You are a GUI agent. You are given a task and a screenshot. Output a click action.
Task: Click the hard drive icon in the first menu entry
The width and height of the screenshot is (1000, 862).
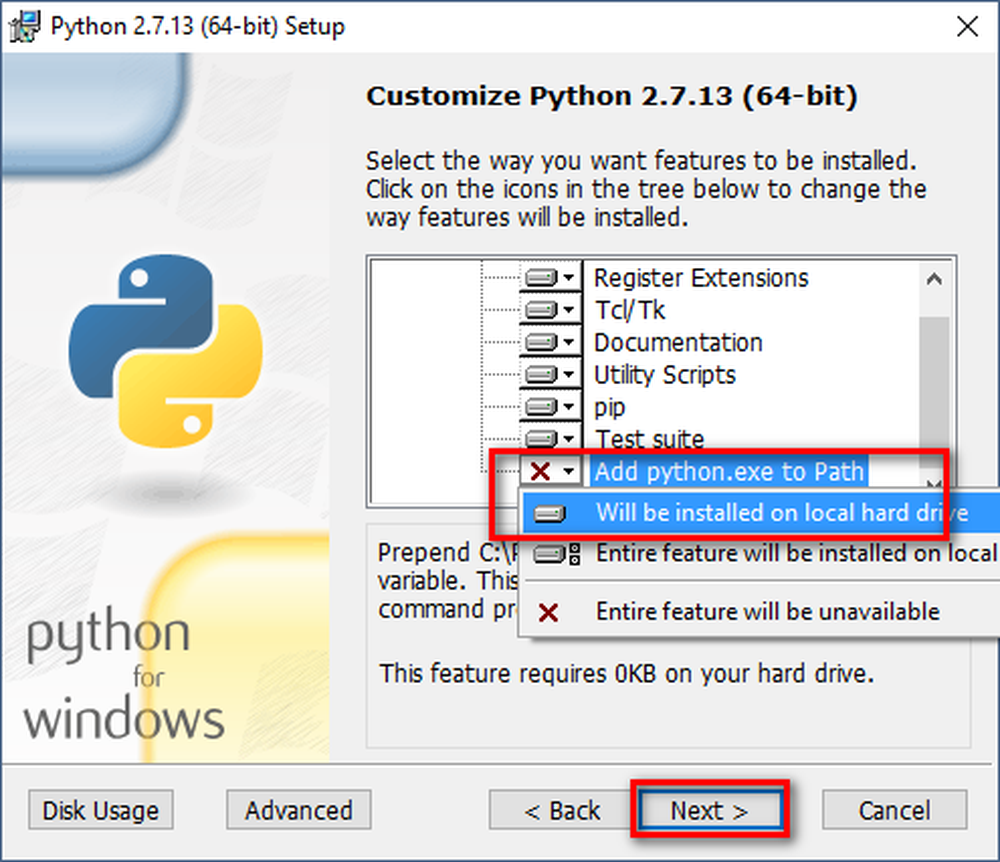pos(550,514)
